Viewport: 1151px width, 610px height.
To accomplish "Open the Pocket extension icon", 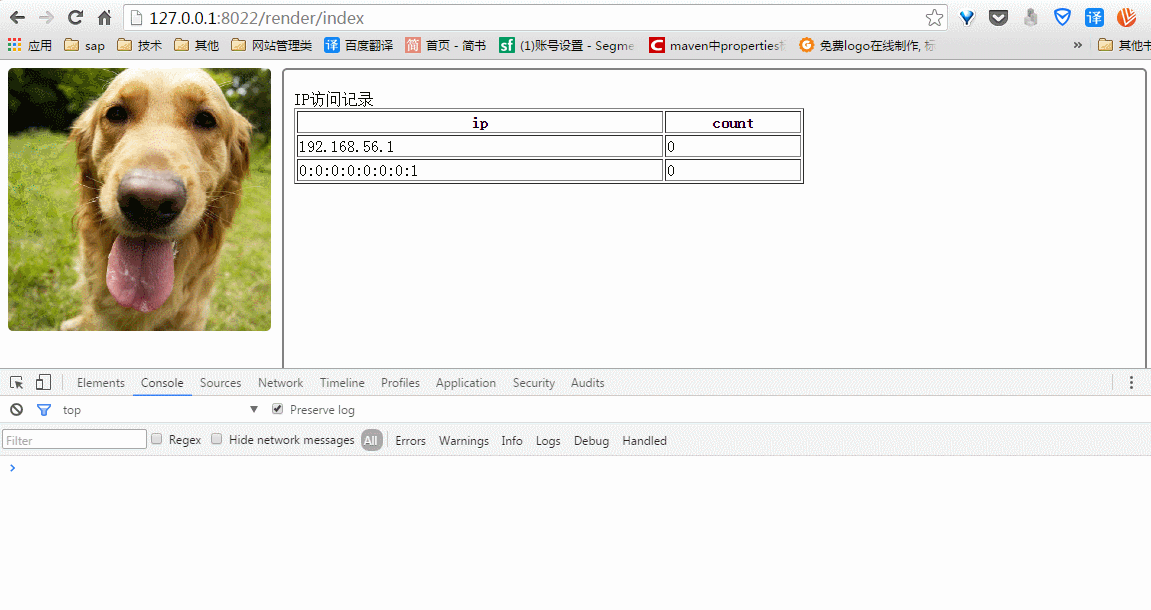I will tap(998, 18).
